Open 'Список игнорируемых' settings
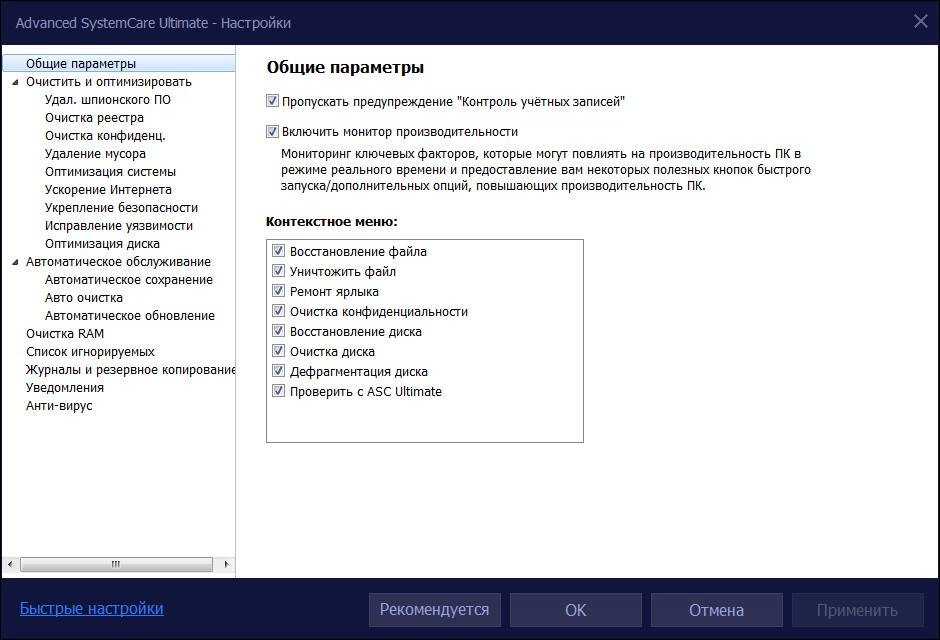 tap(90, 351)
